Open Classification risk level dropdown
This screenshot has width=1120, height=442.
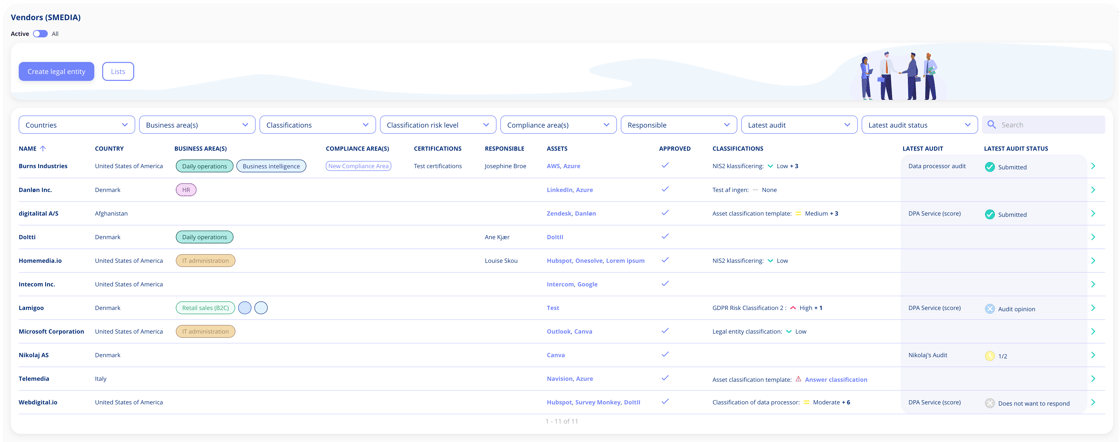pyautogui.click(x=438, y=125)
